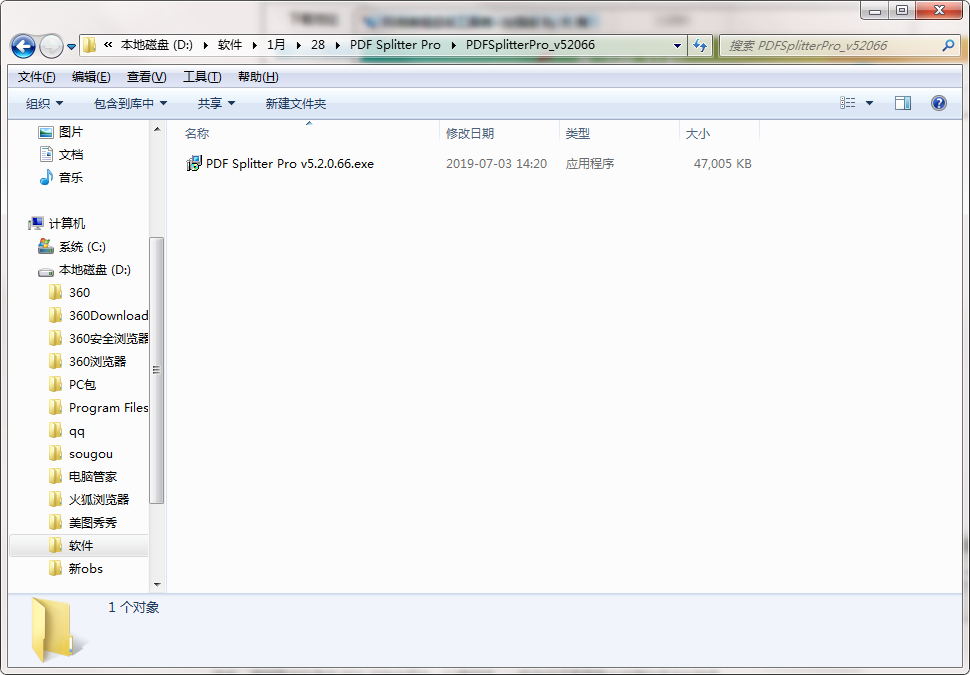Expand the view options dropdown arrow
The image size is (970, 675).
click(x=869, y=103)
